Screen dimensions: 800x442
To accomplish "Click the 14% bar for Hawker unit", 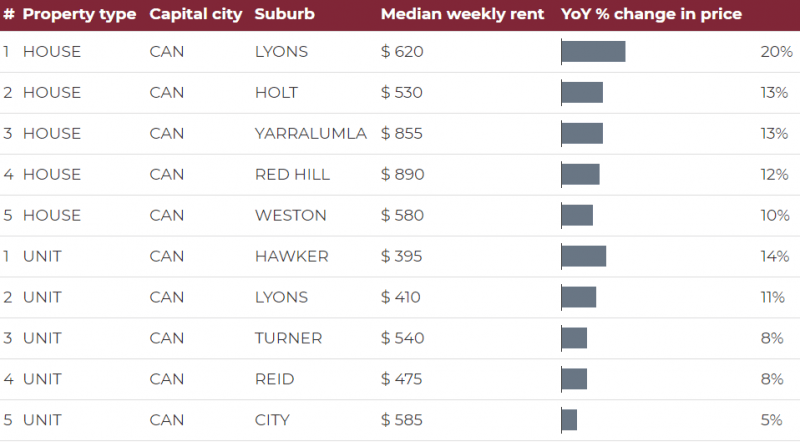I will (x=584, y=256).
